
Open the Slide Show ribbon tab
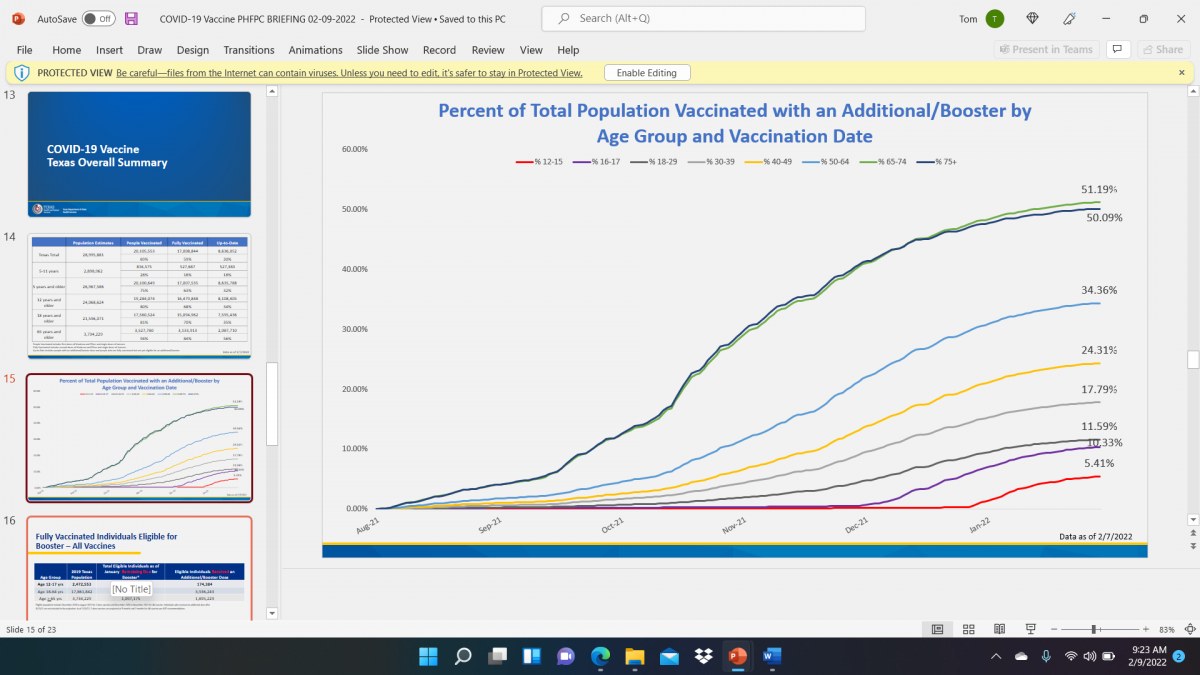[x=382, y=50]
